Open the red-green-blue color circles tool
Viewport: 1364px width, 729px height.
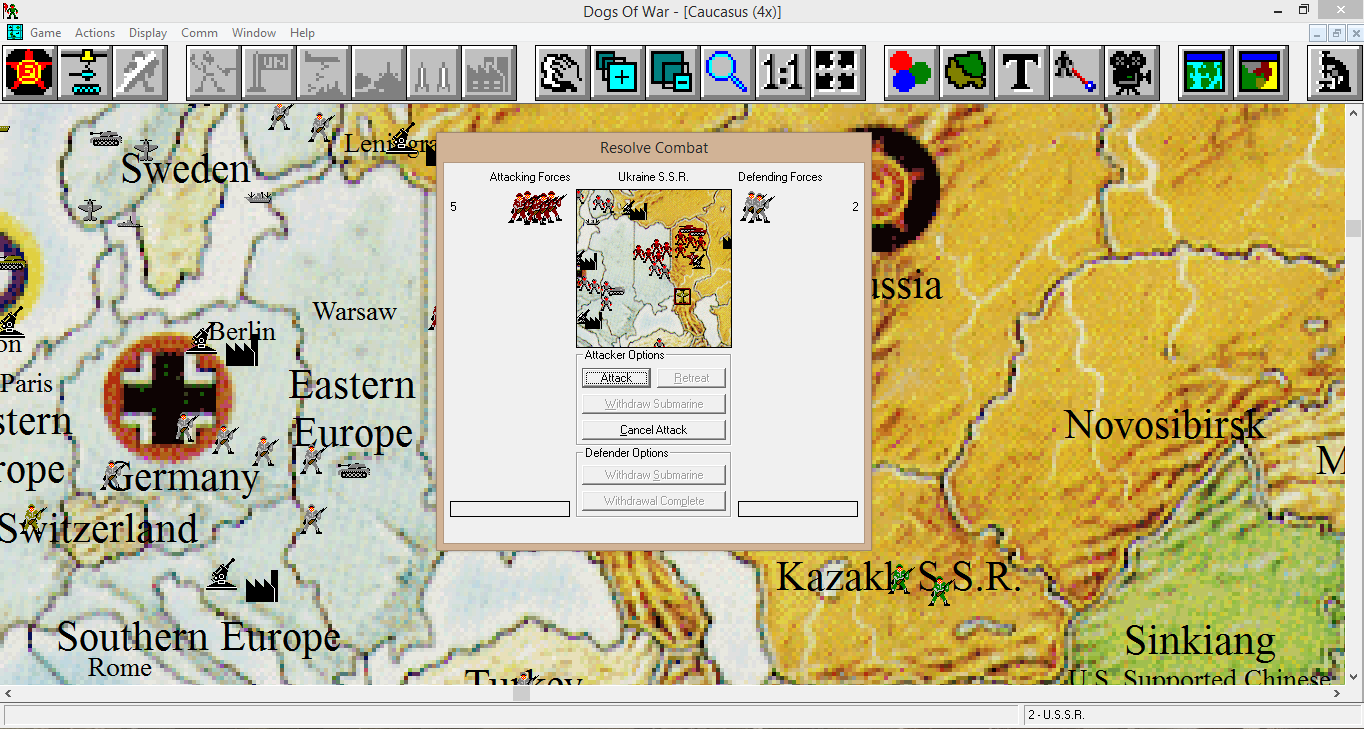(x=912, y=73)
